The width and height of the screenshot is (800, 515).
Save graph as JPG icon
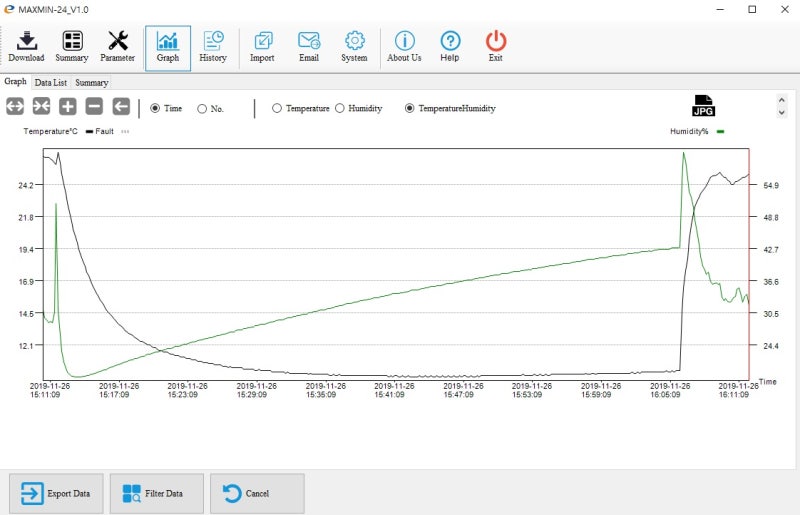(x=703, y=106)
